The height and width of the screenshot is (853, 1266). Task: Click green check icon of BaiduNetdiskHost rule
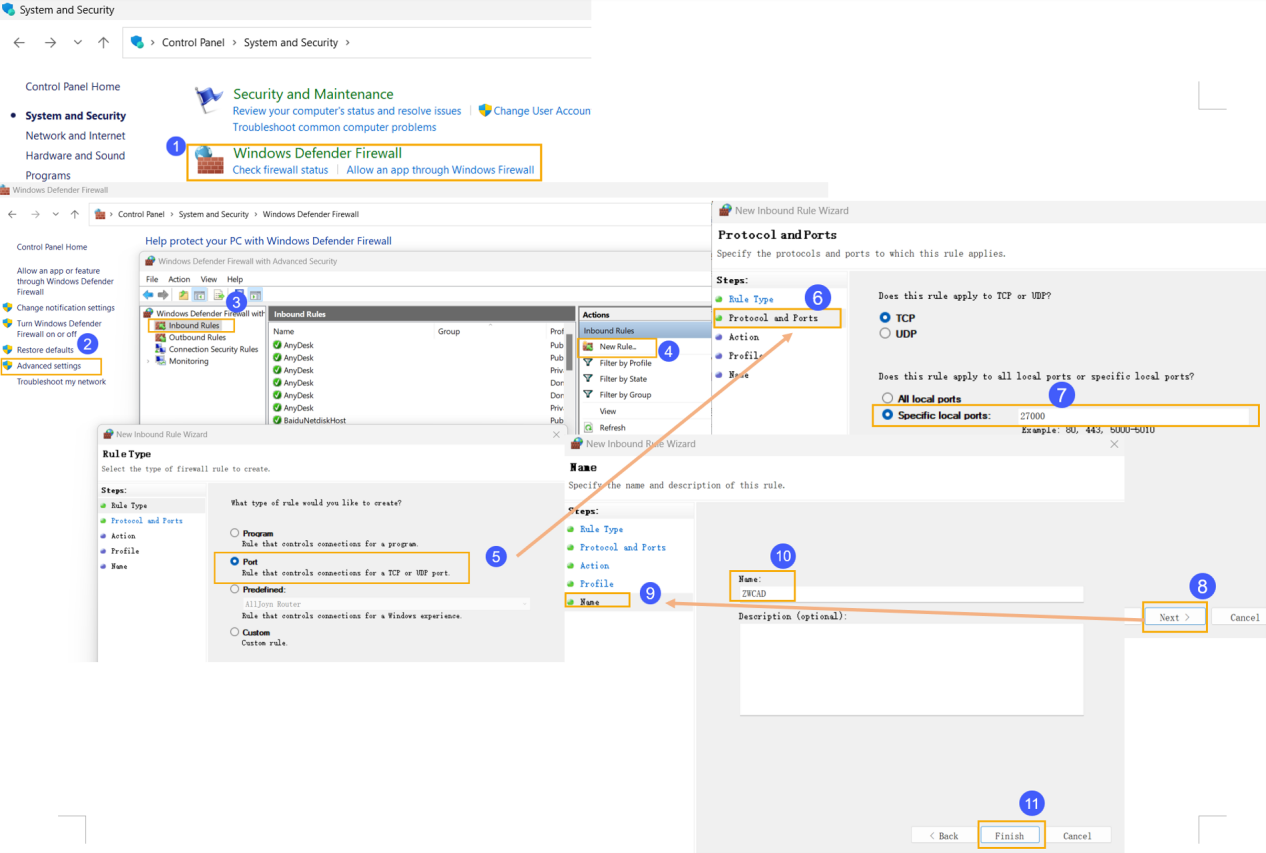(277, 421)
